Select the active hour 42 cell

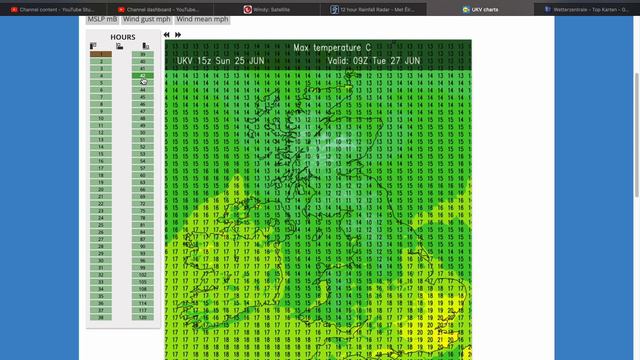[x=143, y=76]
